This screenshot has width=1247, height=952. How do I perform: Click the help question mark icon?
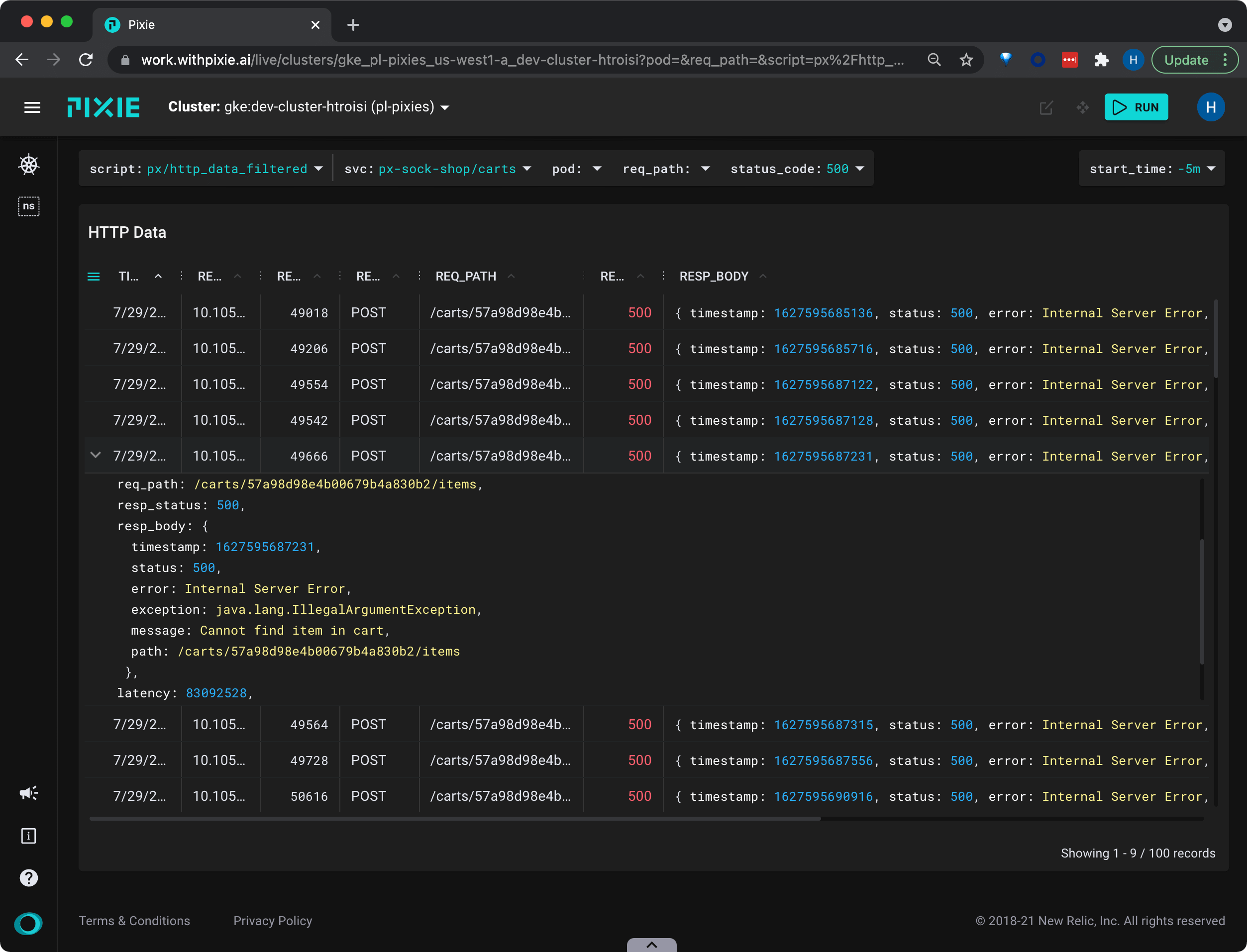28,878
